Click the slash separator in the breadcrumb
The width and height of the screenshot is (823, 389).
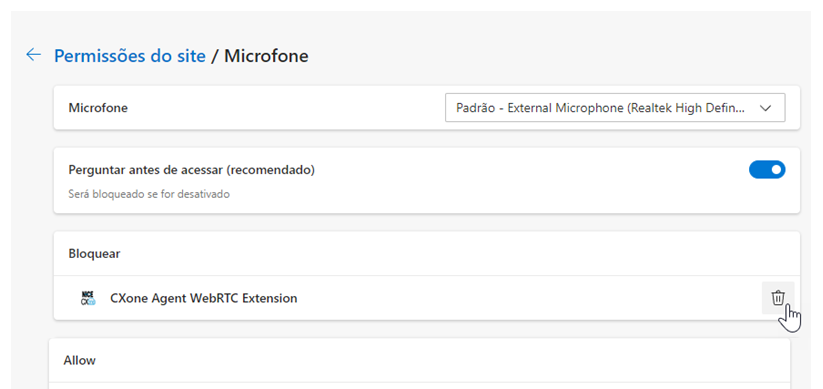(214, 56)
